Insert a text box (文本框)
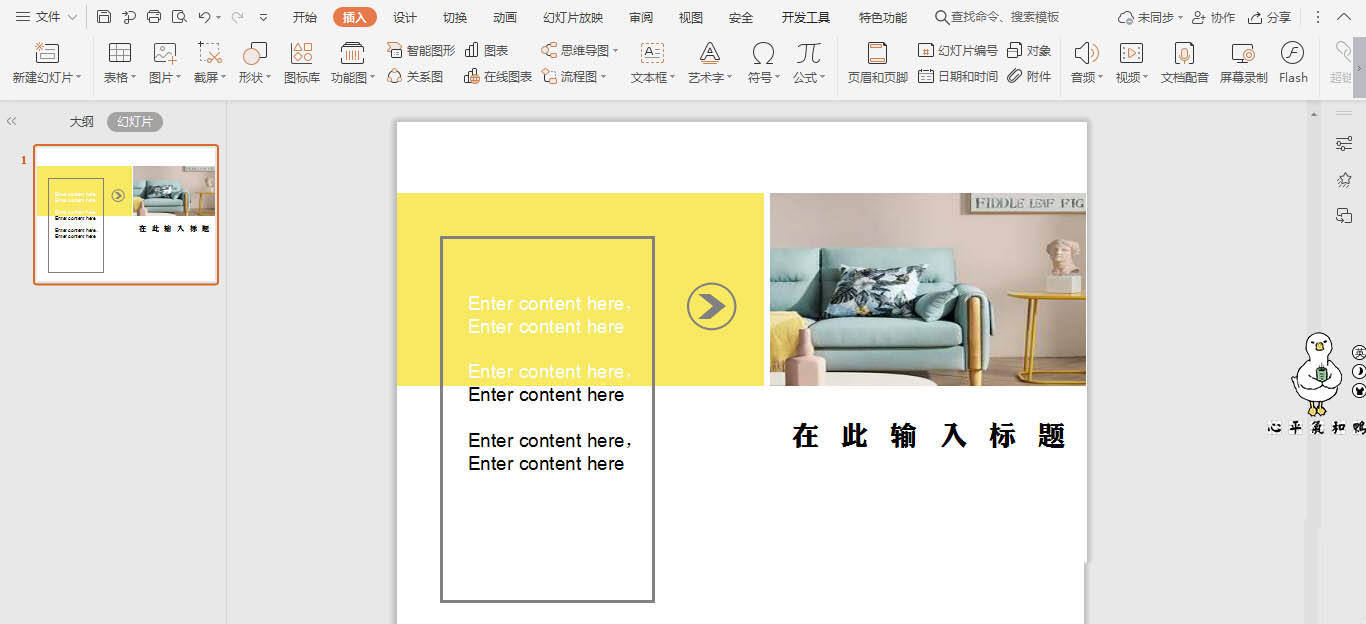Screen dimensions: 1366x624 [x=653, y=62]
